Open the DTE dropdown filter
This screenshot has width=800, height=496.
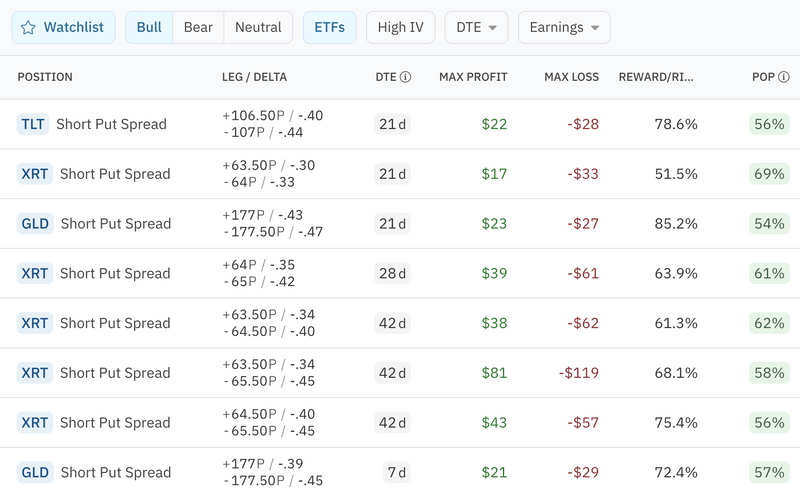477,28
